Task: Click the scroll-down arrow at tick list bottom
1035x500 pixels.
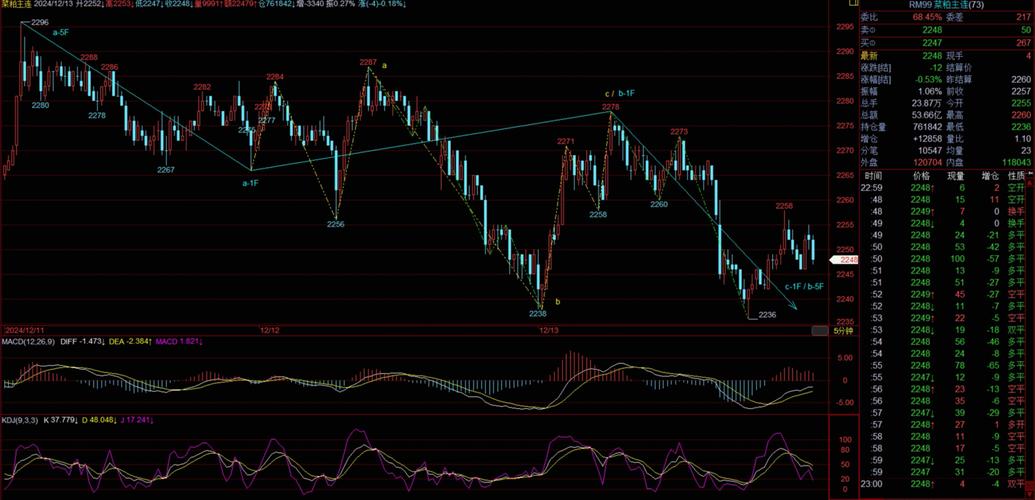Action: [x=1029, y=494]
